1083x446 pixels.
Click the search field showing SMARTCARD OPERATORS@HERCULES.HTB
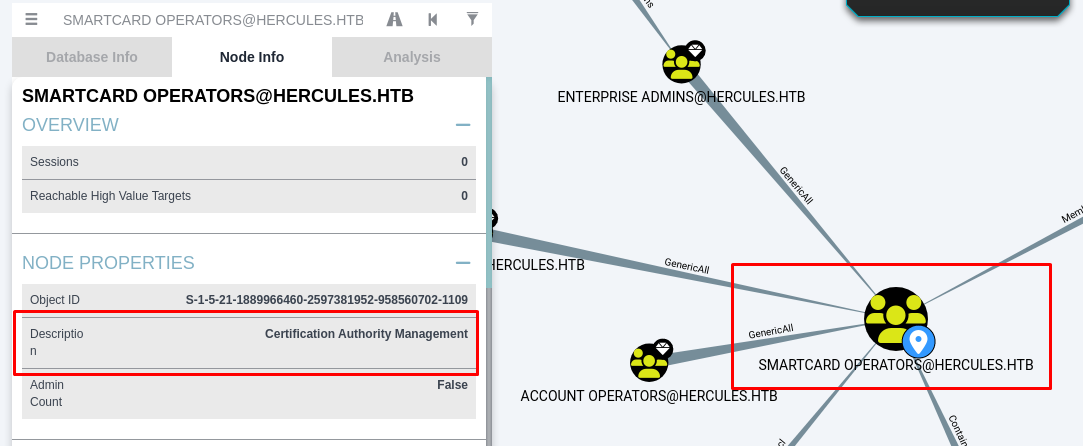tap(213, 20)
